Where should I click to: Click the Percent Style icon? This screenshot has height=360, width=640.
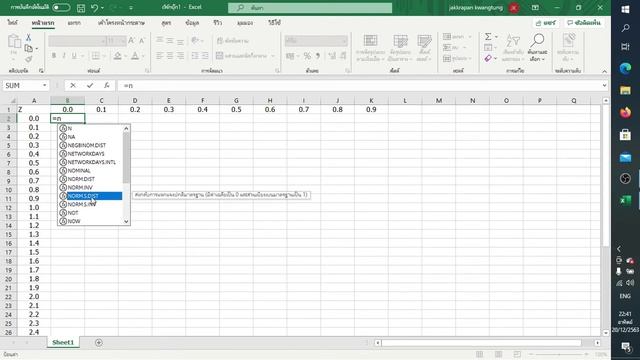(307, 56)
